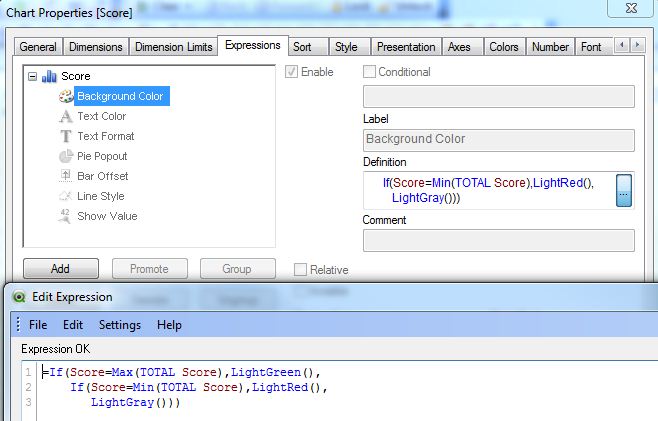Click the Text Color letter A icon
Screen dimensions: 658x421
(x=65, y=116)
